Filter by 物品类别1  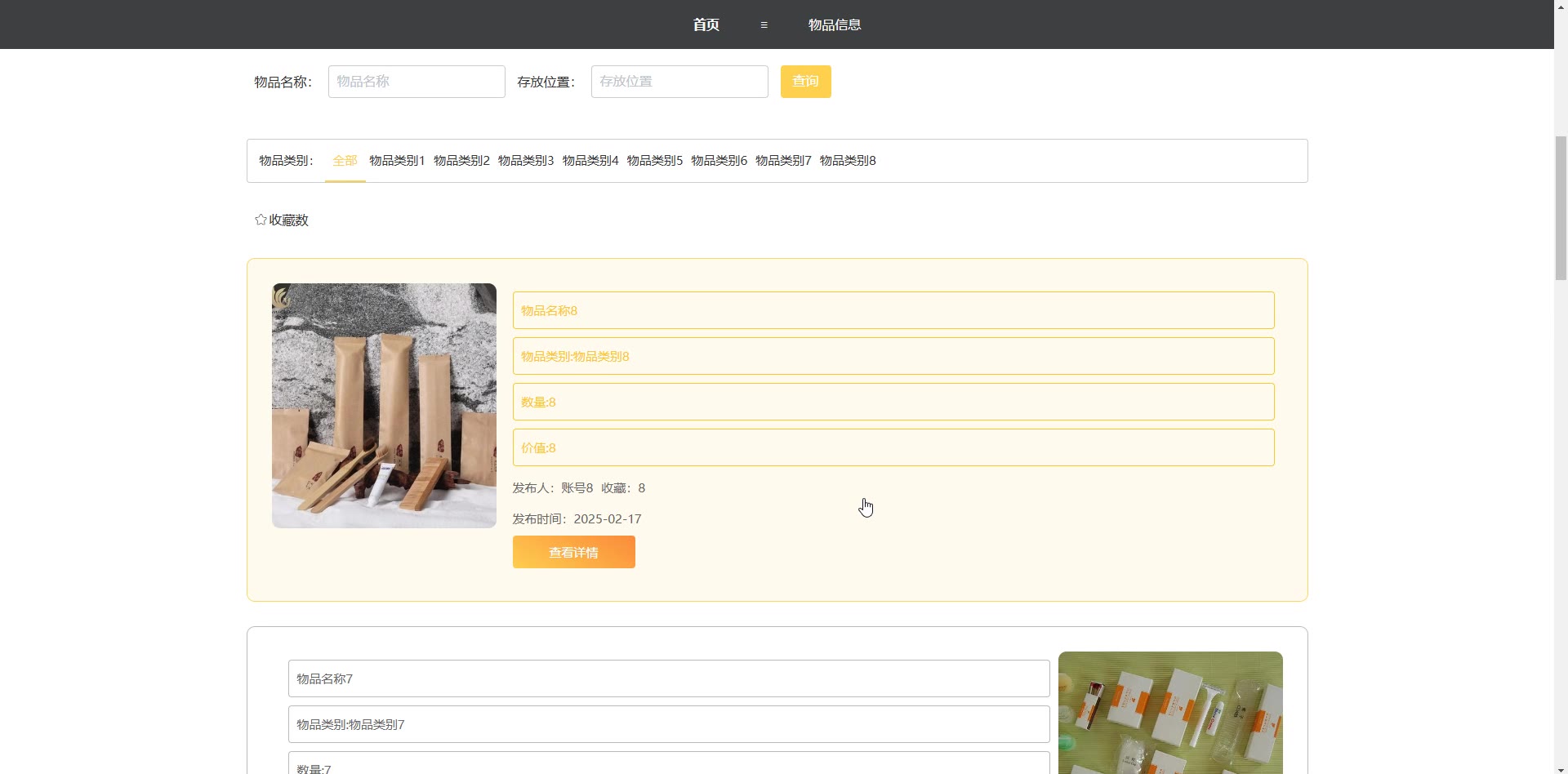tap(397, 161)
